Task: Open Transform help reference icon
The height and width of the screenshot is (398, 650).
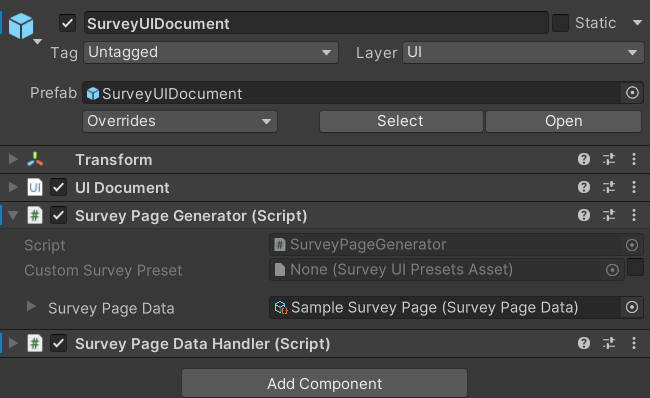Action: 584,159
